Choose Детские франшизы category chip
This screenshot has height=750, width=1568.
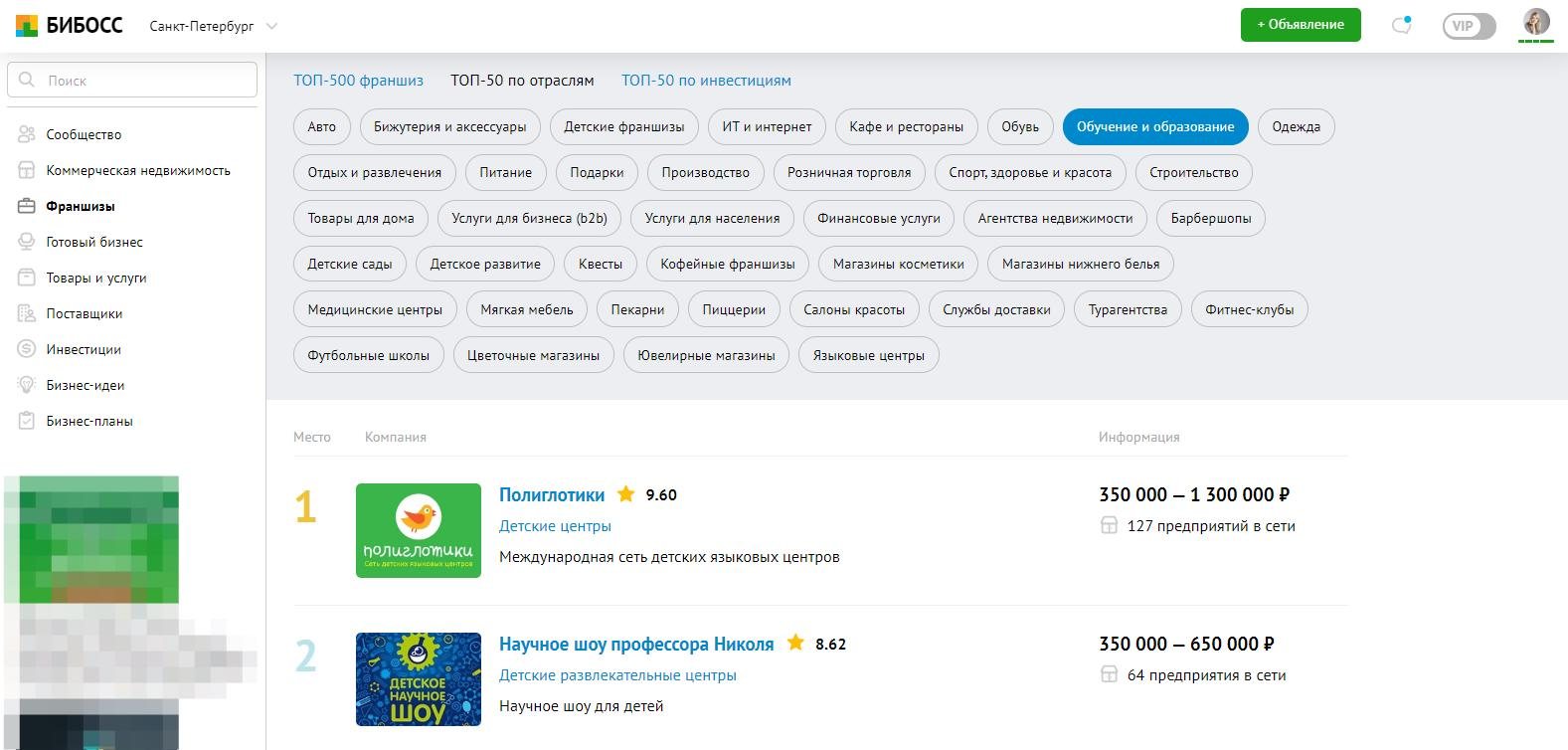pos(624,126)
